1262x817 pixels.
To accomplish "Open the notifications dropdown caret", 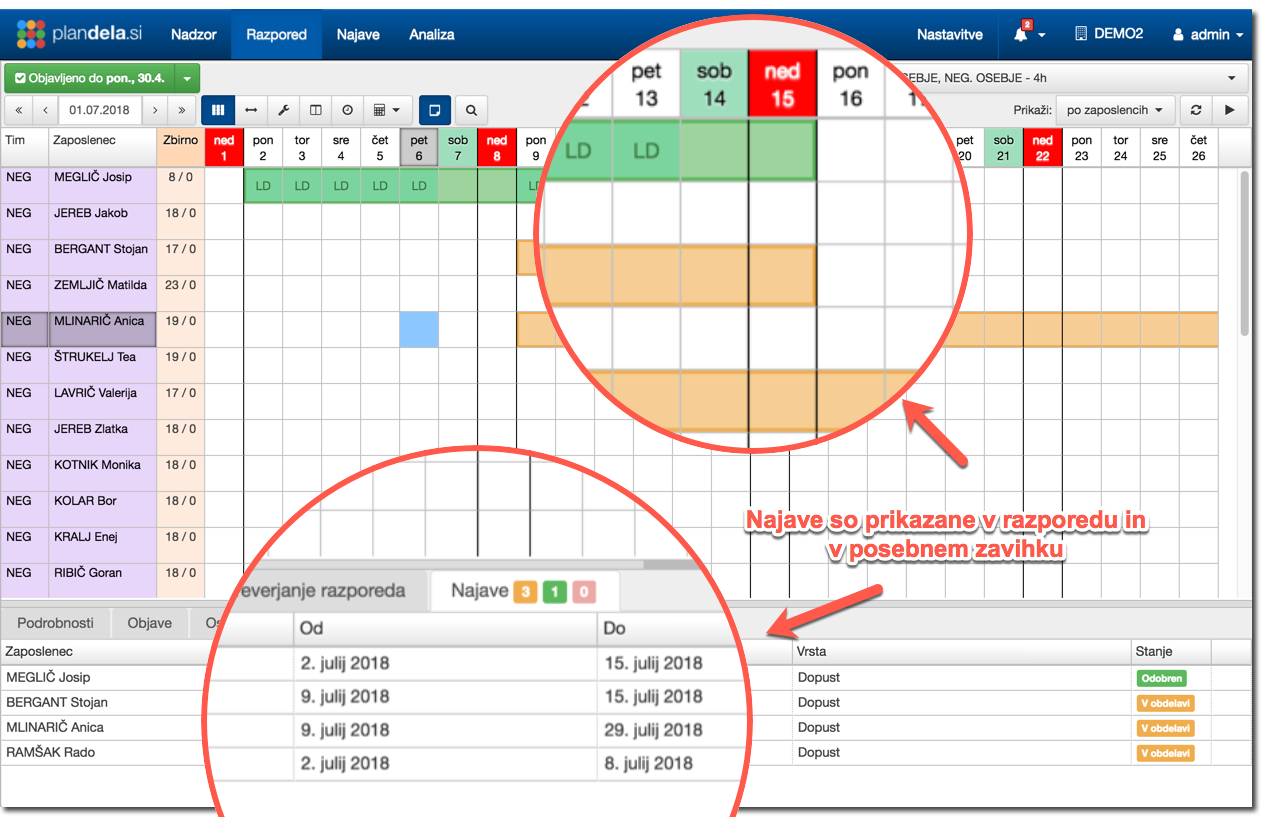I will point(1042,35).
